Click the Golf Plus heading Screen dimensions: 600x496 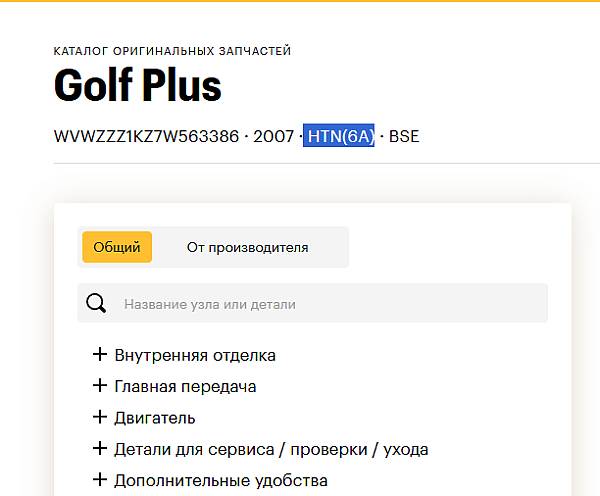137,87
